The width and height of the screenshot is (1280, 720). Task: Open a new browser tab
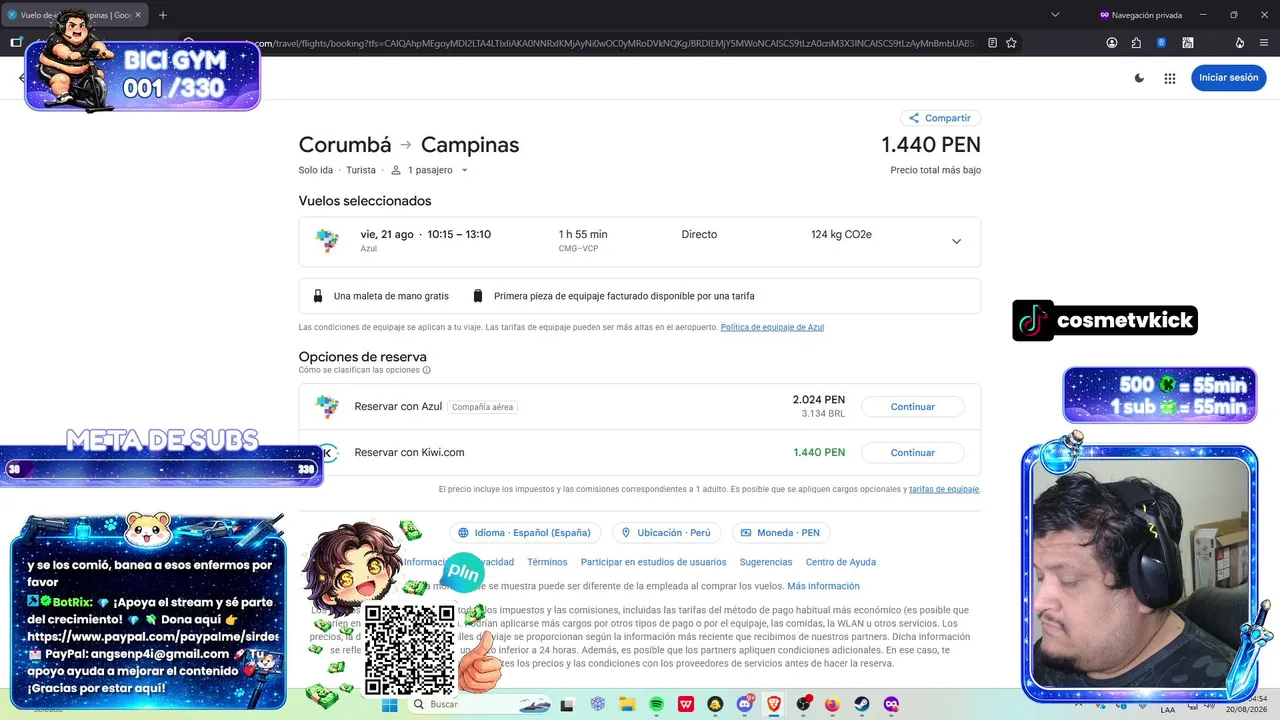(163, 15)
